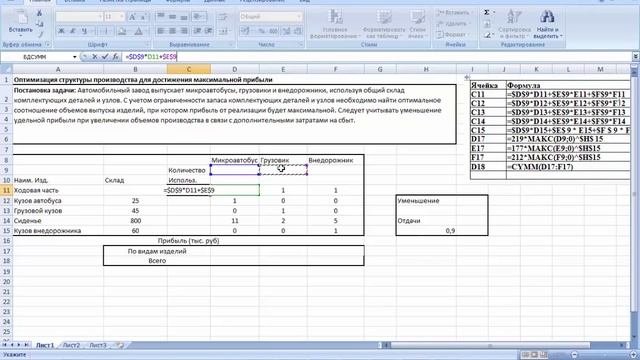The width and height of the screenshot is (640, 360).
Task: Open the Conditional Formatting menu
Action: [x=335, y=24]
